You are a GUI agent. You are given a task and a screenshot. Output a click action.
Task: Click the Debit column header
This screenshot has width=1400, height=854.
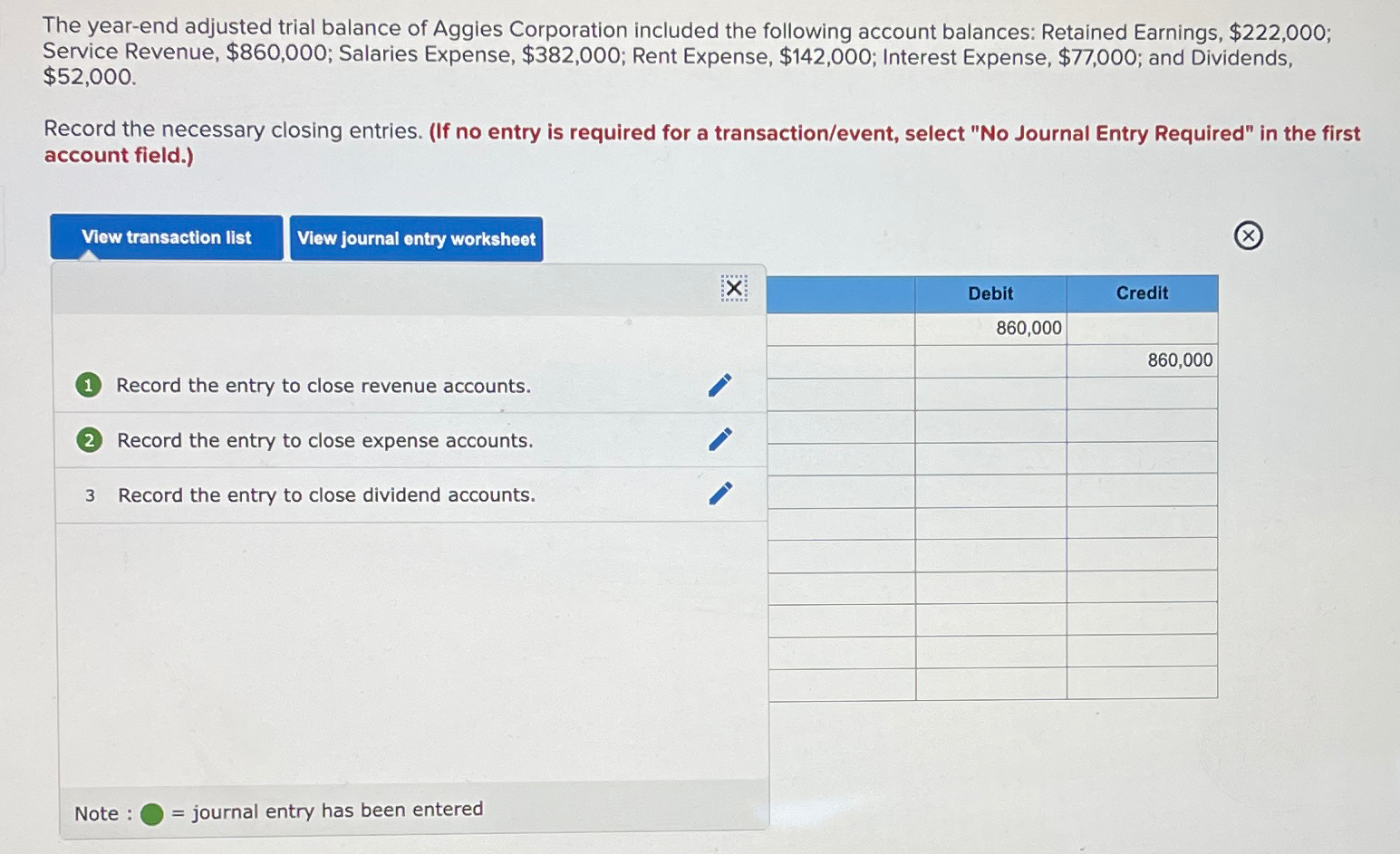coord(992,293)
